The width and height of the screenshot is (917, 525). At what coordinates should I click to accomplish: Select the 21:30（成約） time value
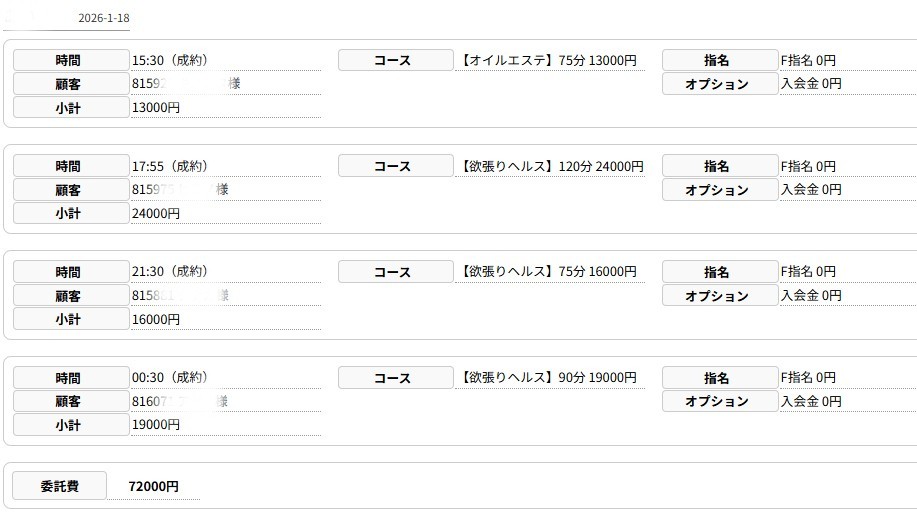pos(170,272)
